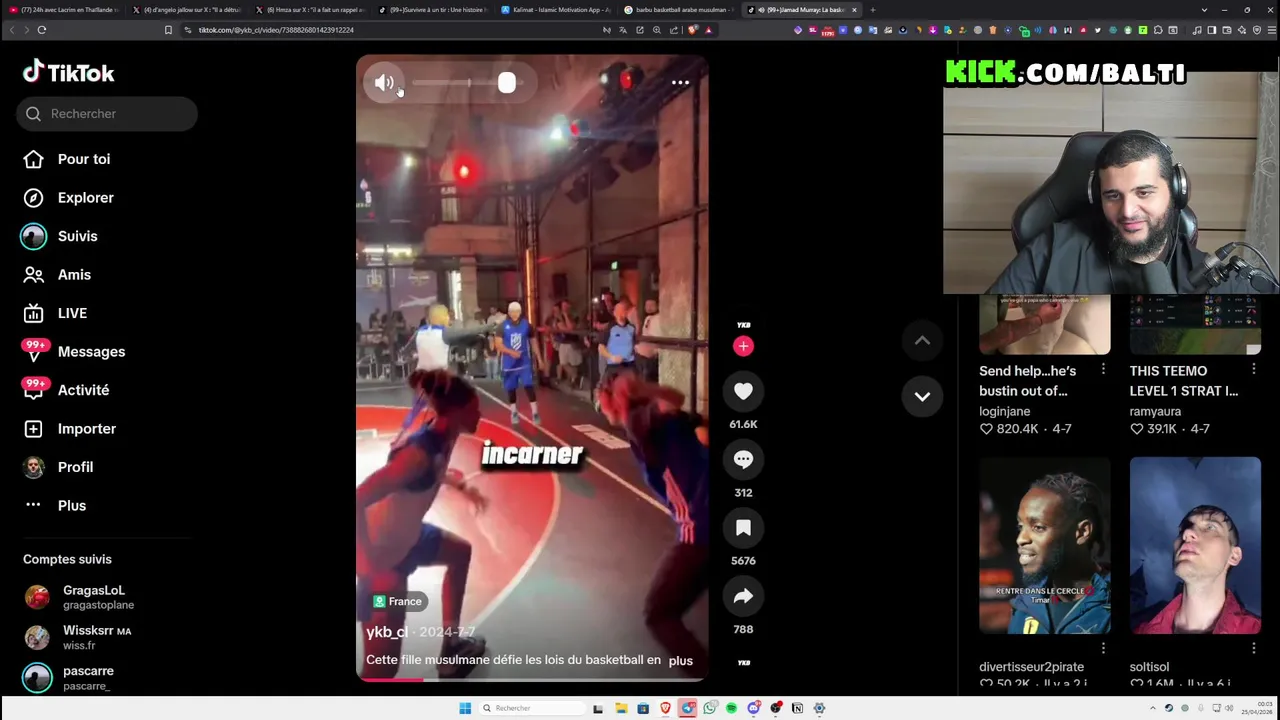
Task: Open the Suivis feed
Action: tap(77, 236)
